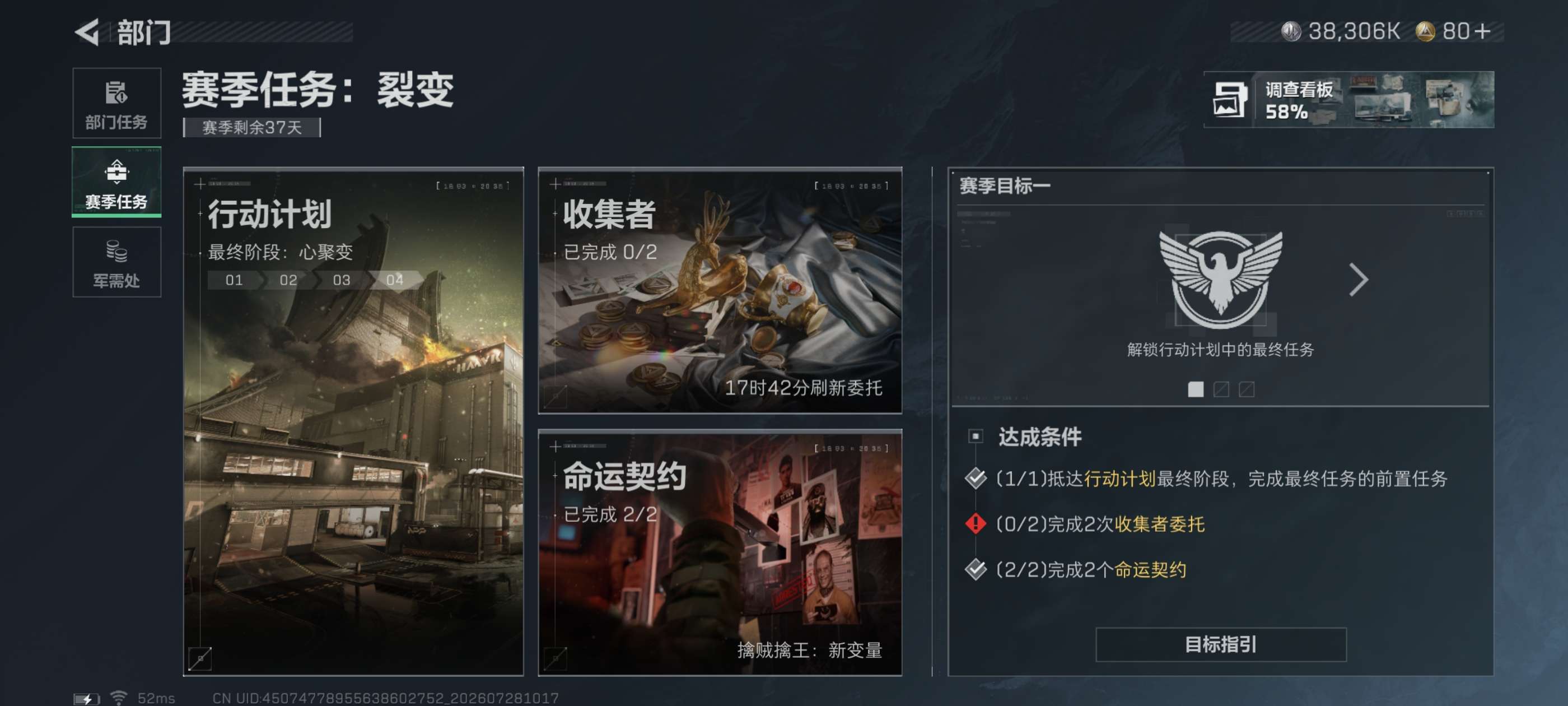This screenshot has width=1568, height=706.
Task: Switch to the second goal page indicator
Action: 1221,389
